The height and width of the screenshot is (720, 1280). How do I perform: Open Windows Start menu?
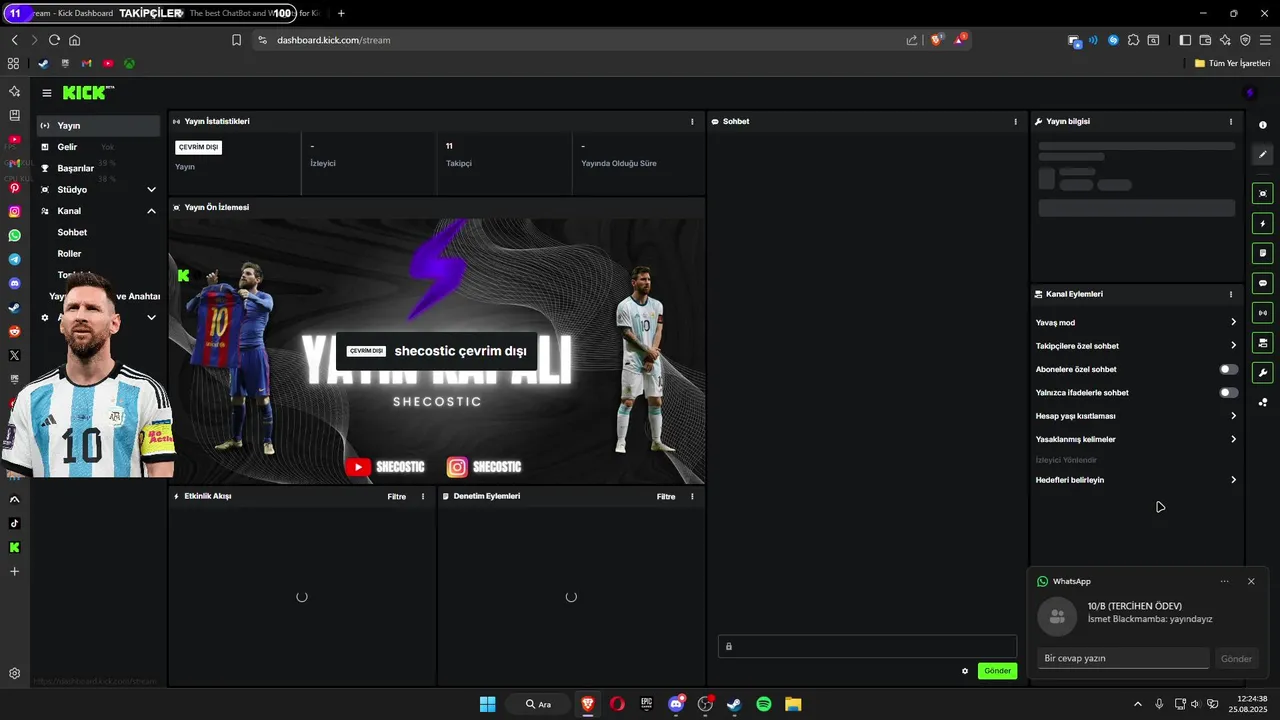(x=487, y=704)
